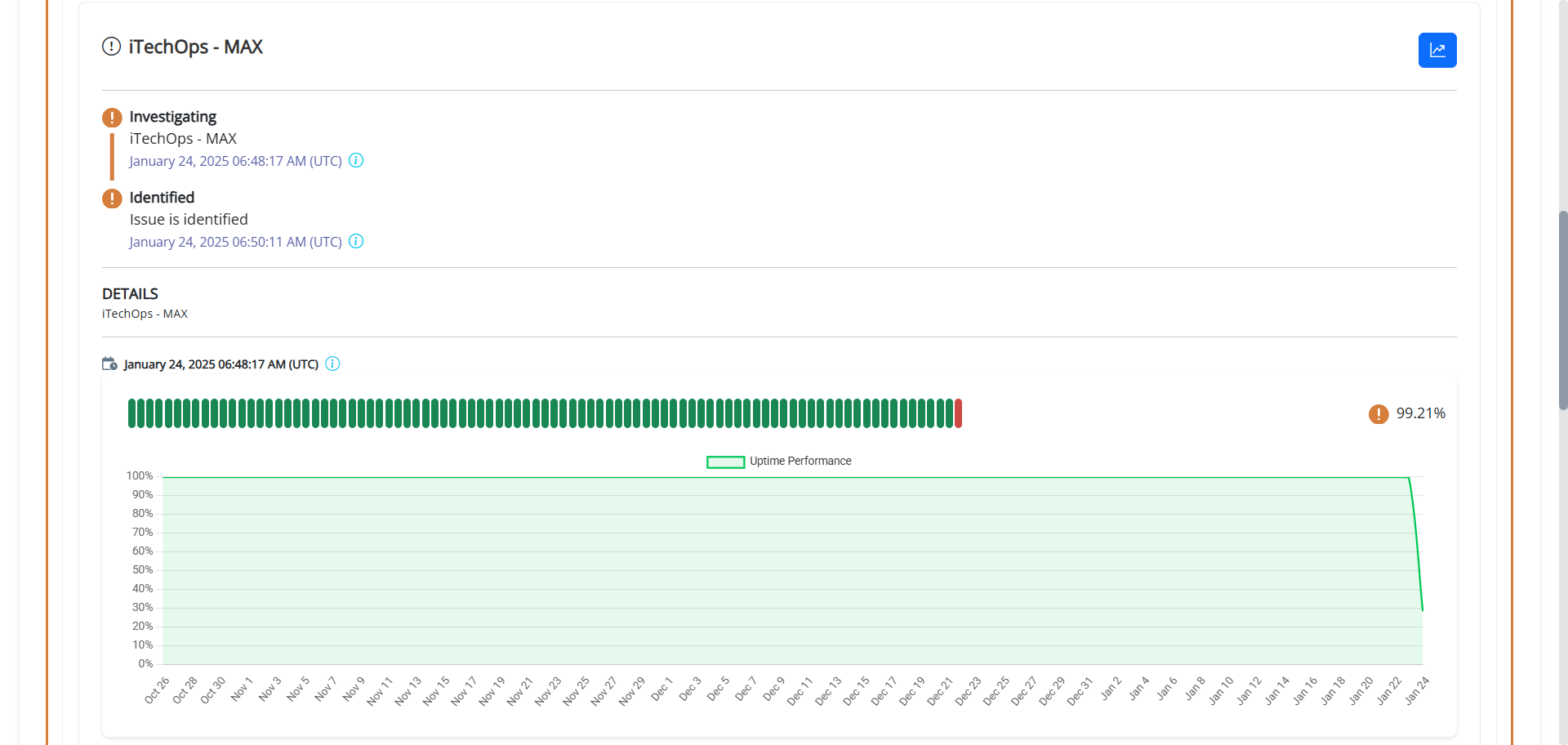This screenshot has height=745, width=1568.
Task: Click info icon beside the bold January 24 date
Action: pyautogui.click(x=332, y=364)
